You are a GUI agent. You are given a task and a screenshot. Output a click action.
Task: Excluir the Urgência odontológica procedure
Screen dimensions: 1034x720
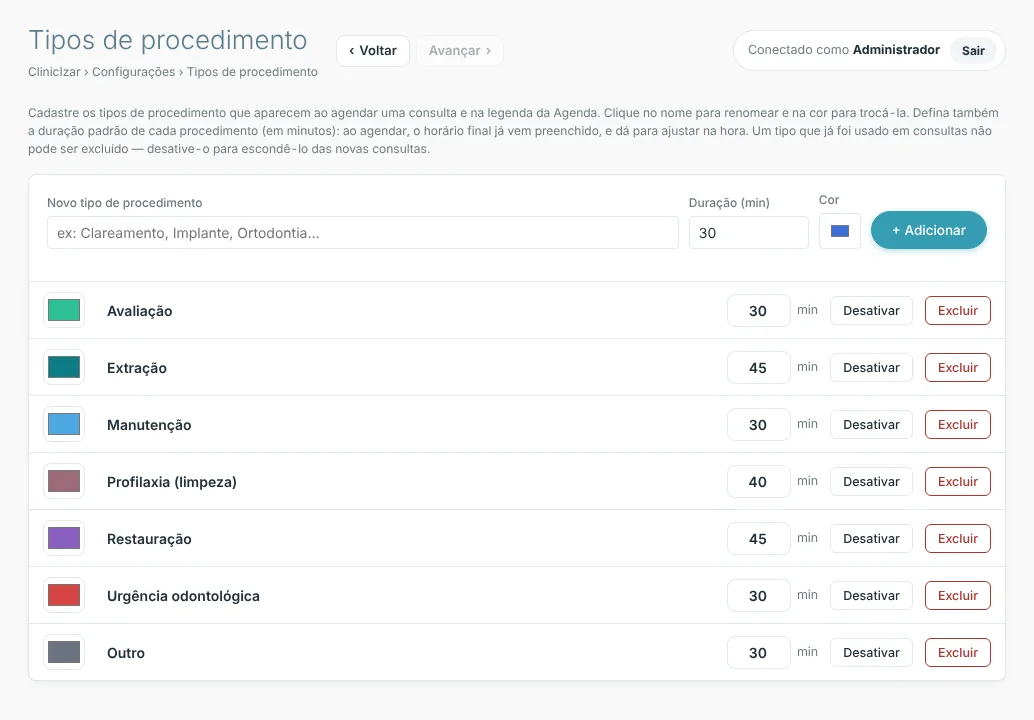pos(958,595)
